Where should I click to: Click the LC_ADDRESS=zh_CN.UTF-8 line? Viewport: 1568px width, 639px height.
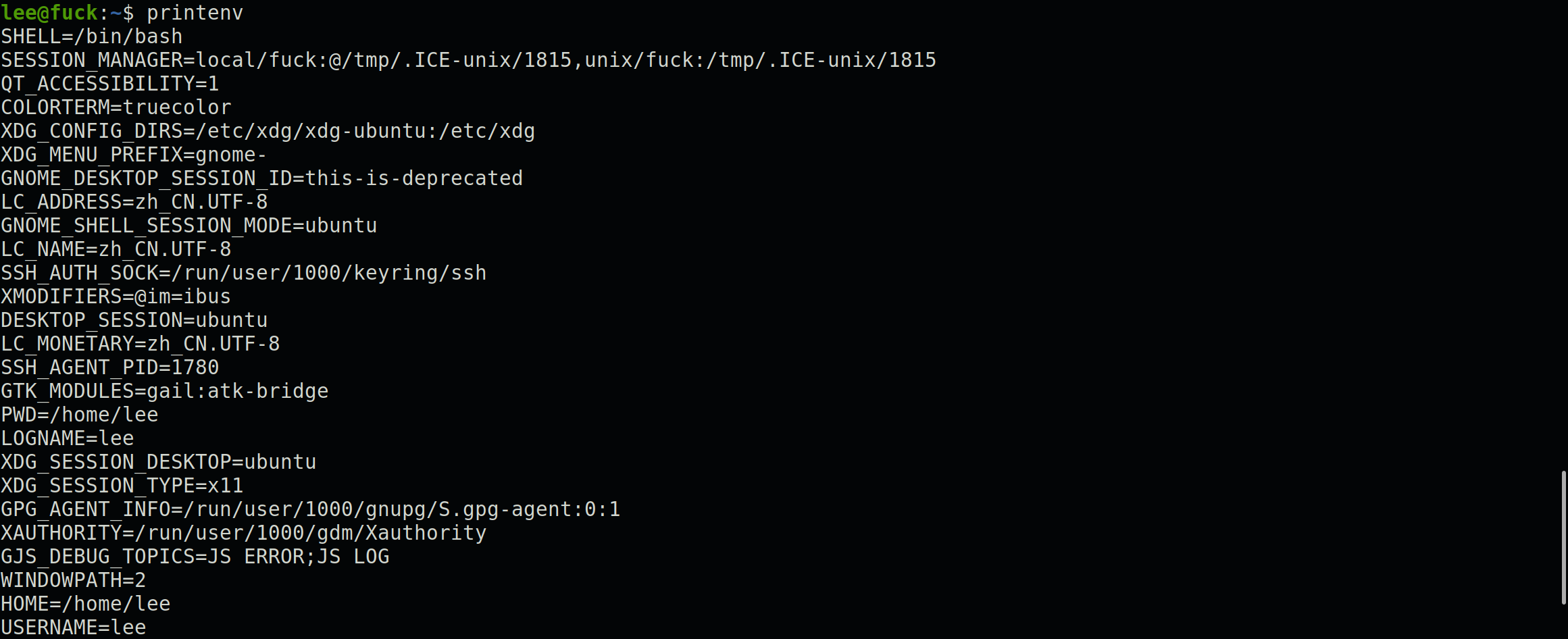point(134,202)
